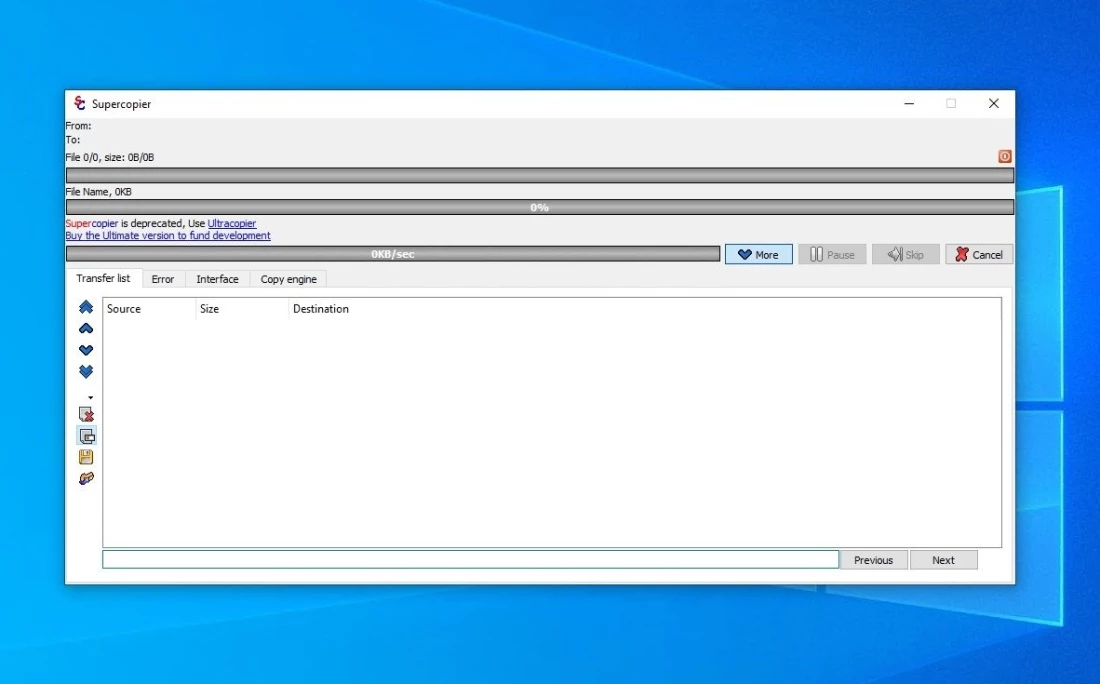Click the orange power icon at right
The image size is (1100, 684).
(1004, 156)
